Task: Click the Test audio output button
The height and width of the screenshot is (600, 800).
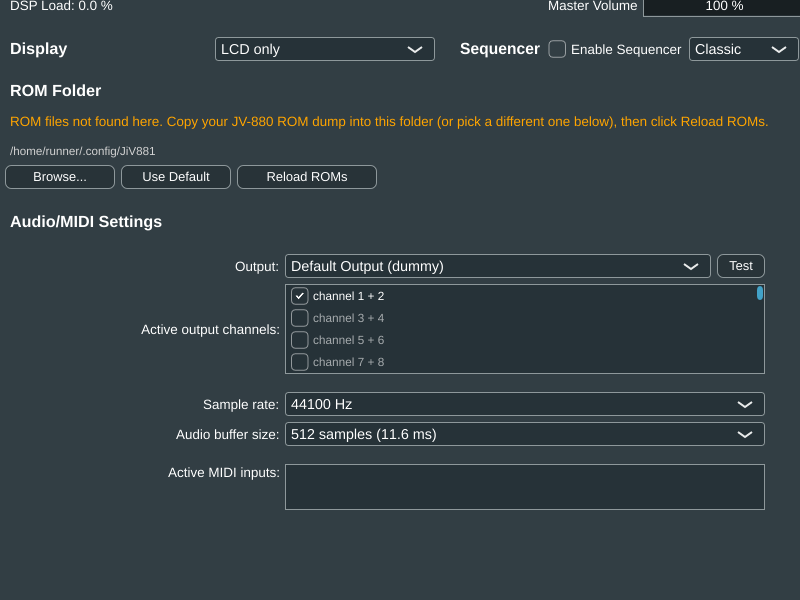Action: coord(741,266)
